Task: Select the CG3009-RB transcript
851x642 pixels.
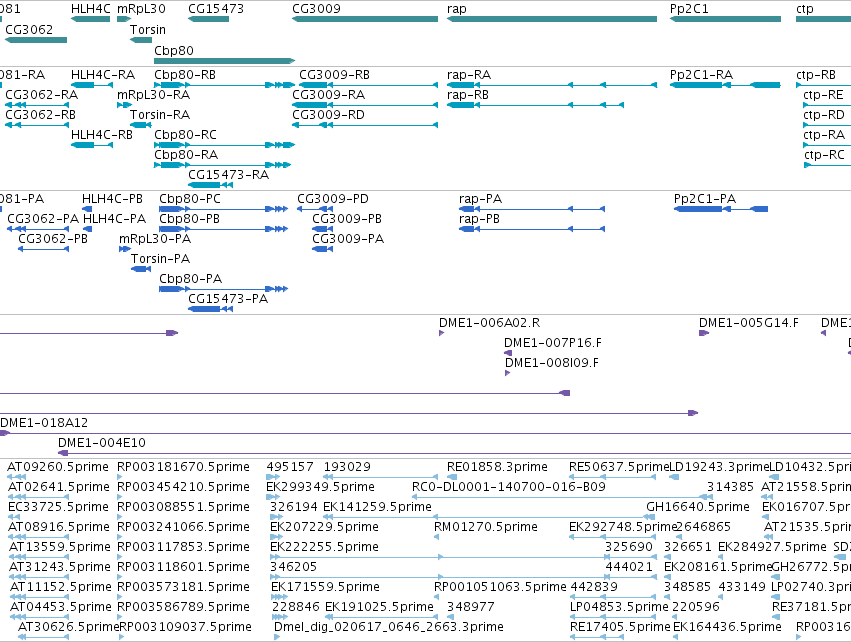Action: [x=369, y=85]
